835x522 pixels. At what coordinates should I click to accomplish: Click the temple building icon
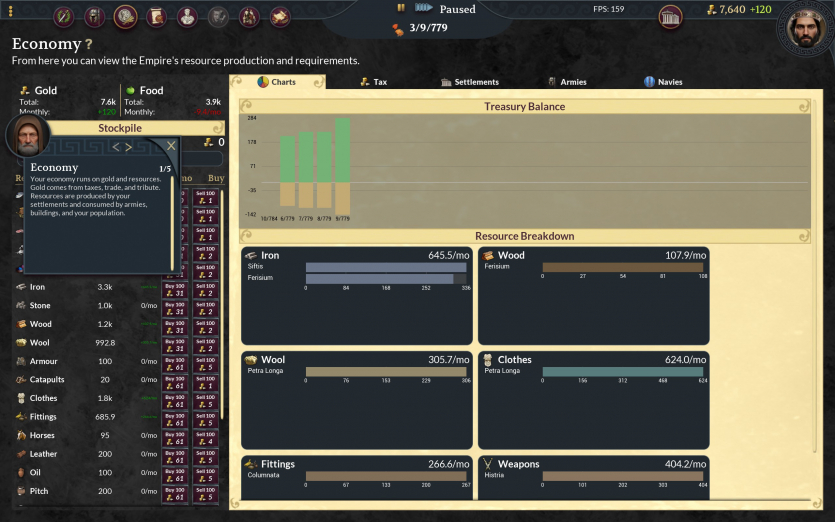(670, 16)
